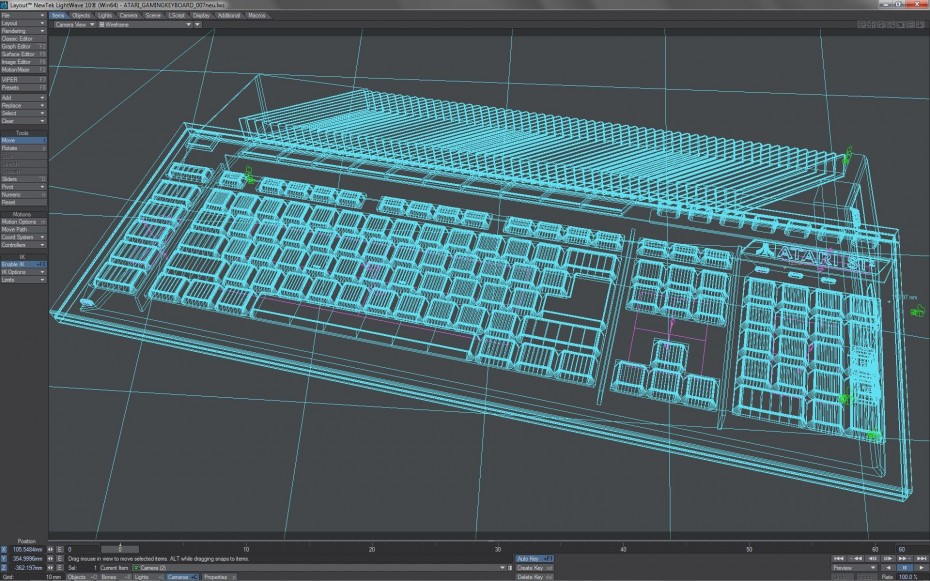Switch selection mode to Objects

pos(82,577)
